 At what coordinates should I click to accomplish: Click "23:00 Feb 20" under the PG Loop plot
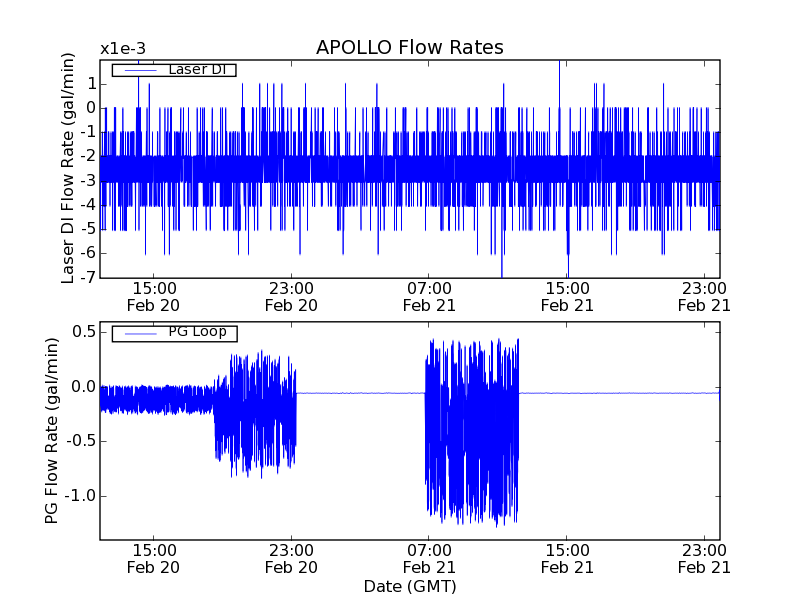pos(291,559)
